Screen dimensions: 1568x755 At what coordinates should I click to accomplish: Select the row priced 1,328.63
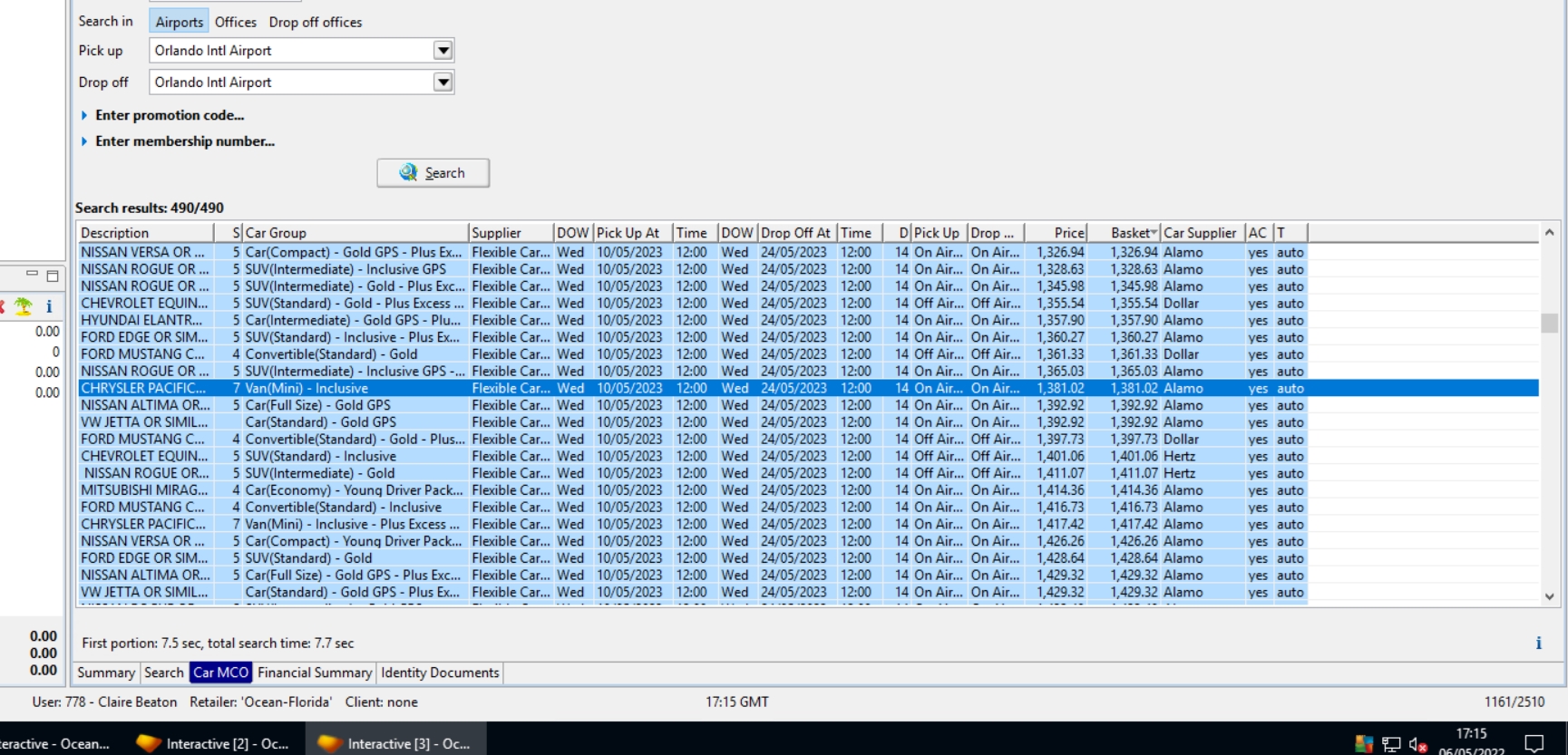(808, 269)
